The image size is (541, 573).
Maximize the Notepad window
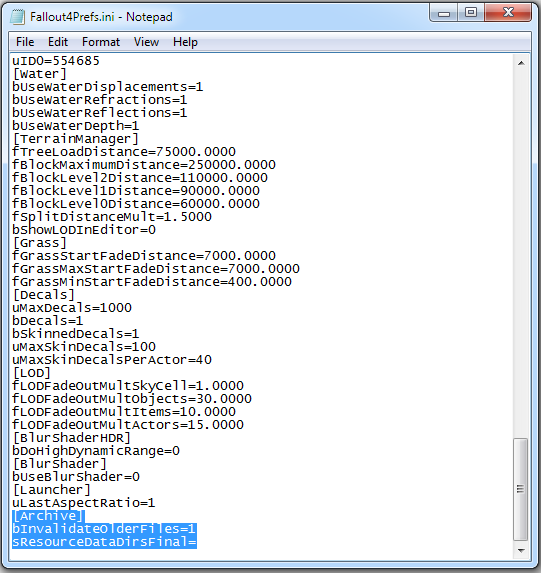pyautogui.click(x=471, y=13)
